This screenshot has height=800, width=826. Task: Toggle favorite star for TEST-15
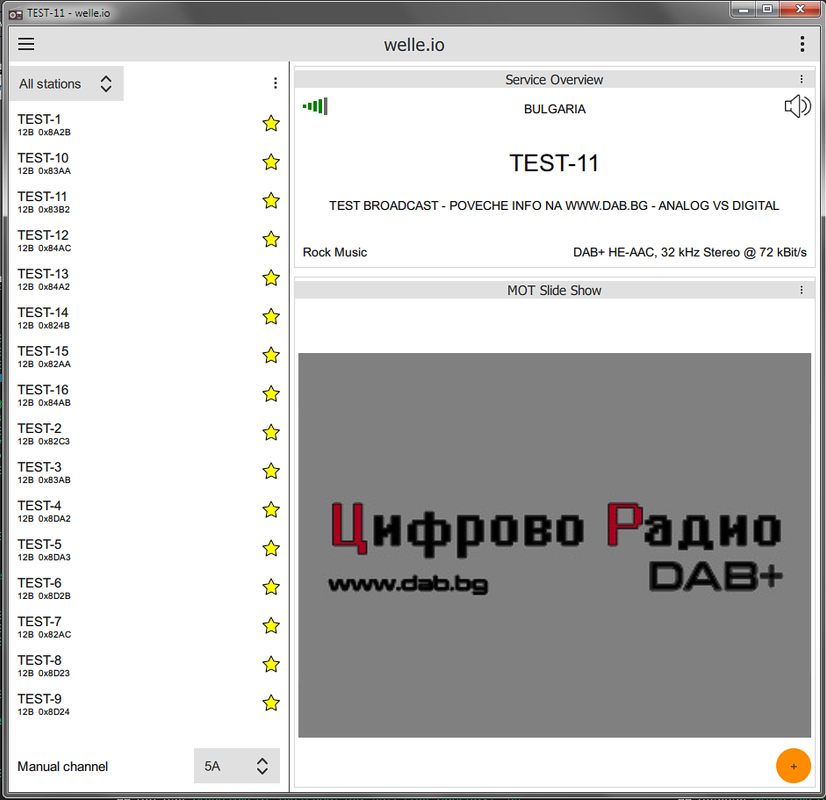271,355
